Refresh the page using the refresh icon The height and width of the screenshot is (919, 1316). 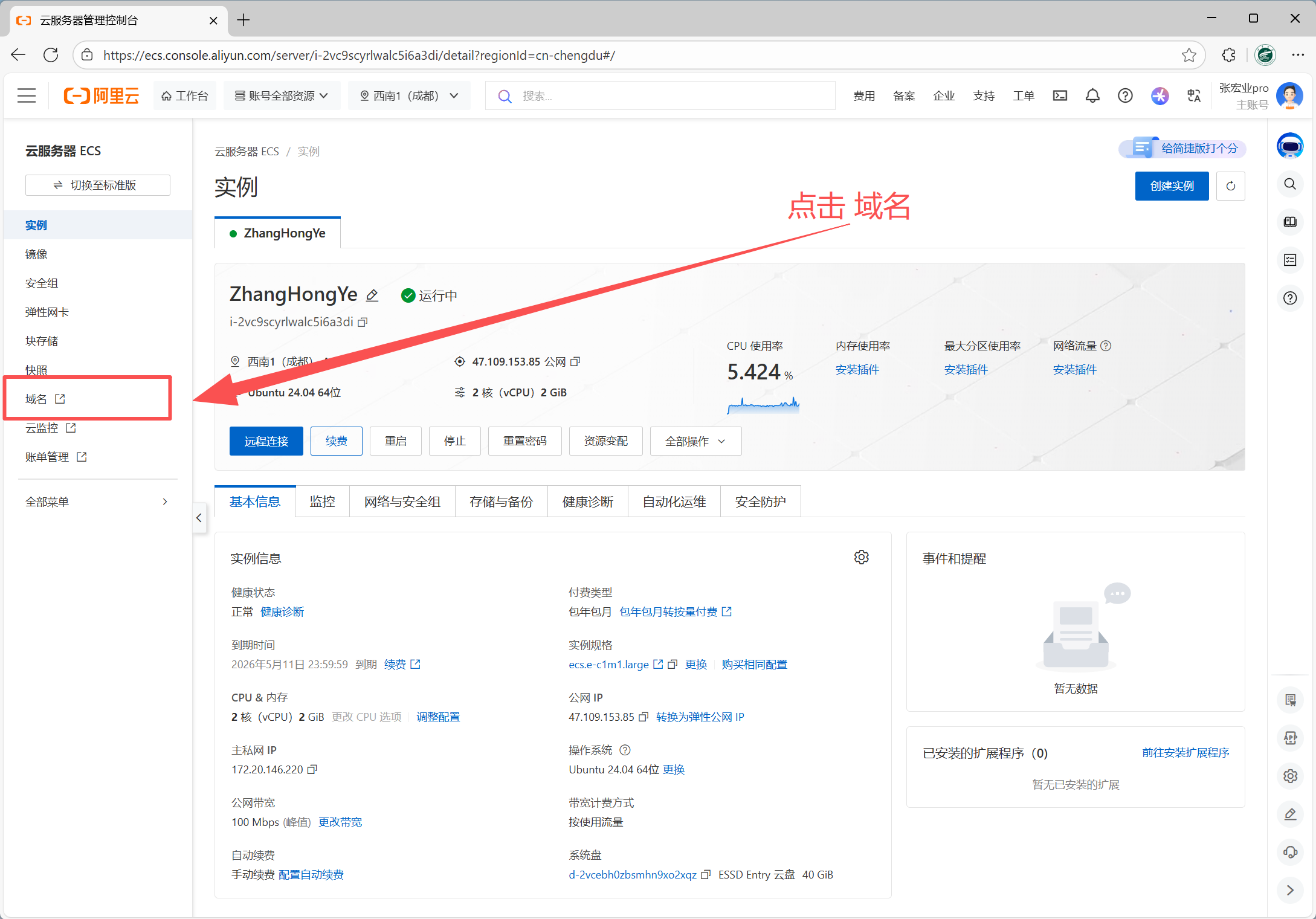[1230, 185]
